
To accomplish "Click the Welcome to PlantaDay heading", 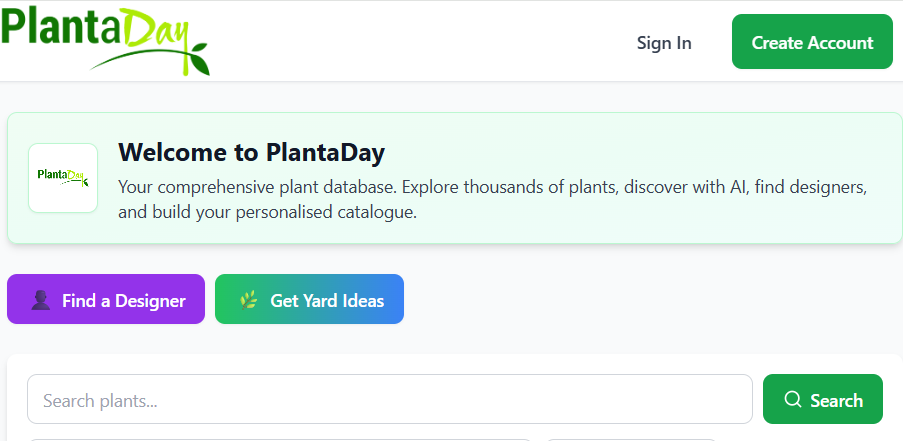I will point(251,153).
